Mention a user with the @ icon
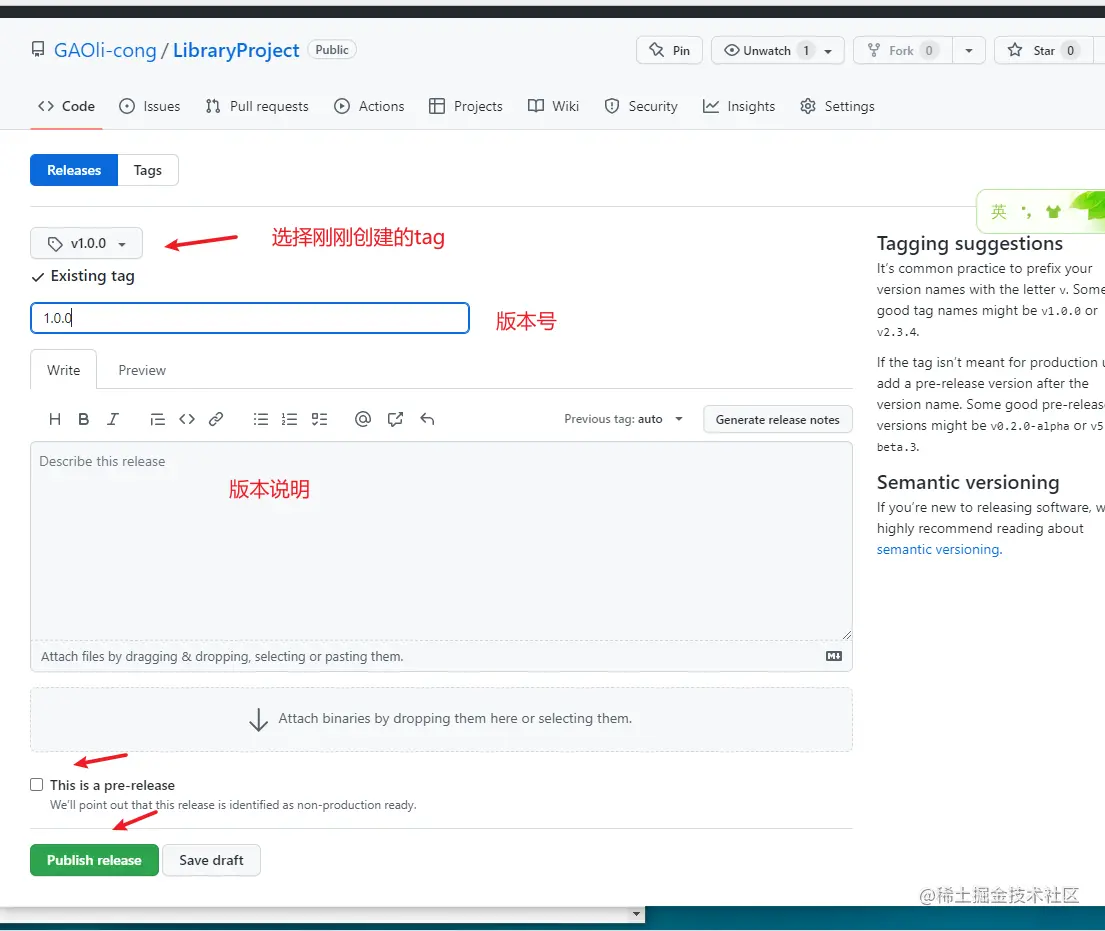The width and height of the screenshot is (1105, 931). pyautogui.click(x=363, y=419)
